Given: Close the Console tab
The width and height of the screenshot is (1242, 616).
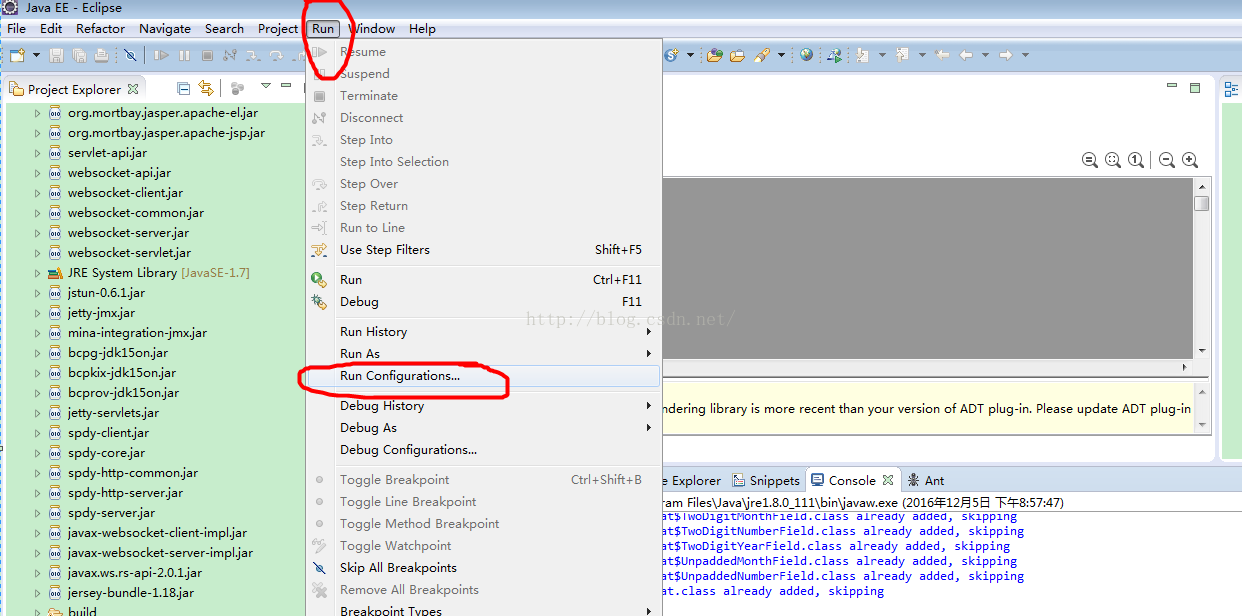Looking at the screenshot, I should pyautogui.click(x=888, y=480).
